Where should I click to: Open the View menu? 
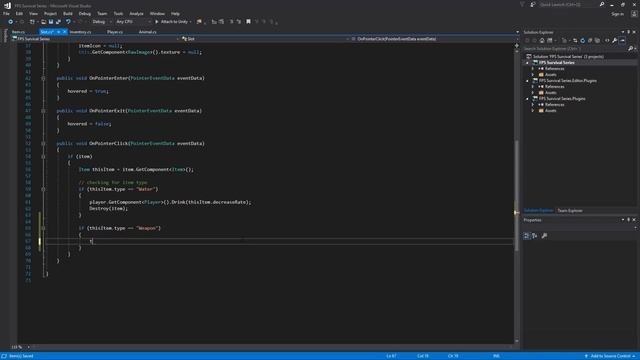pos(33,13)
